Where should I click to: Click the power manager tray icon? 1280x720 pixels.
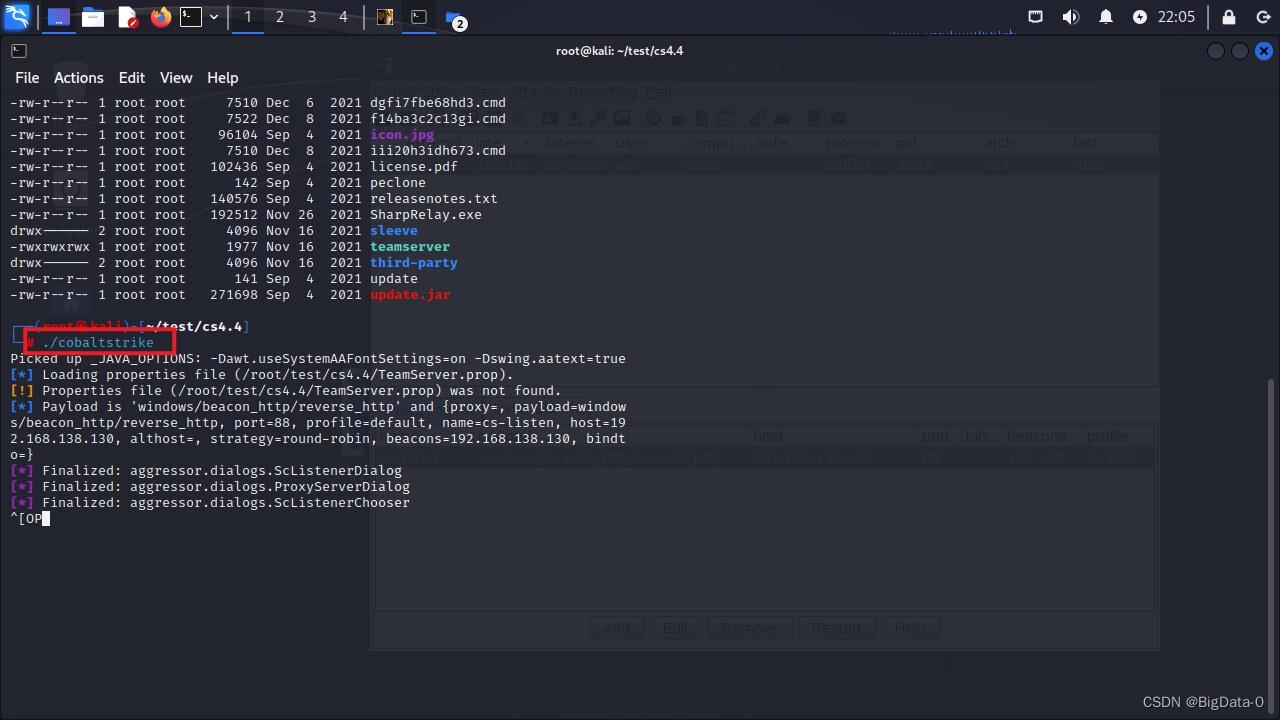click(1140, 17)
